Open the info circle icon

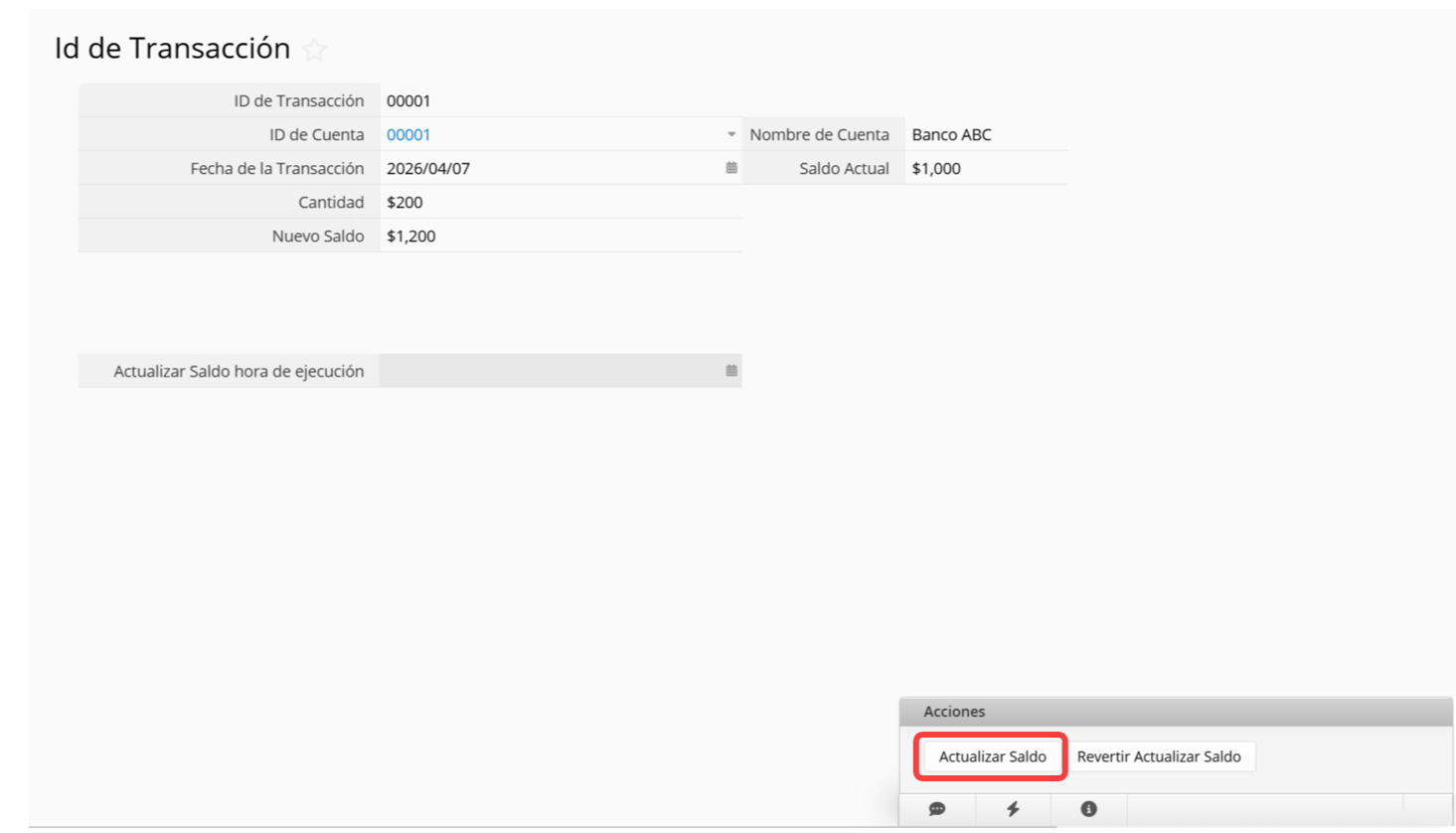coord(1089,809)
